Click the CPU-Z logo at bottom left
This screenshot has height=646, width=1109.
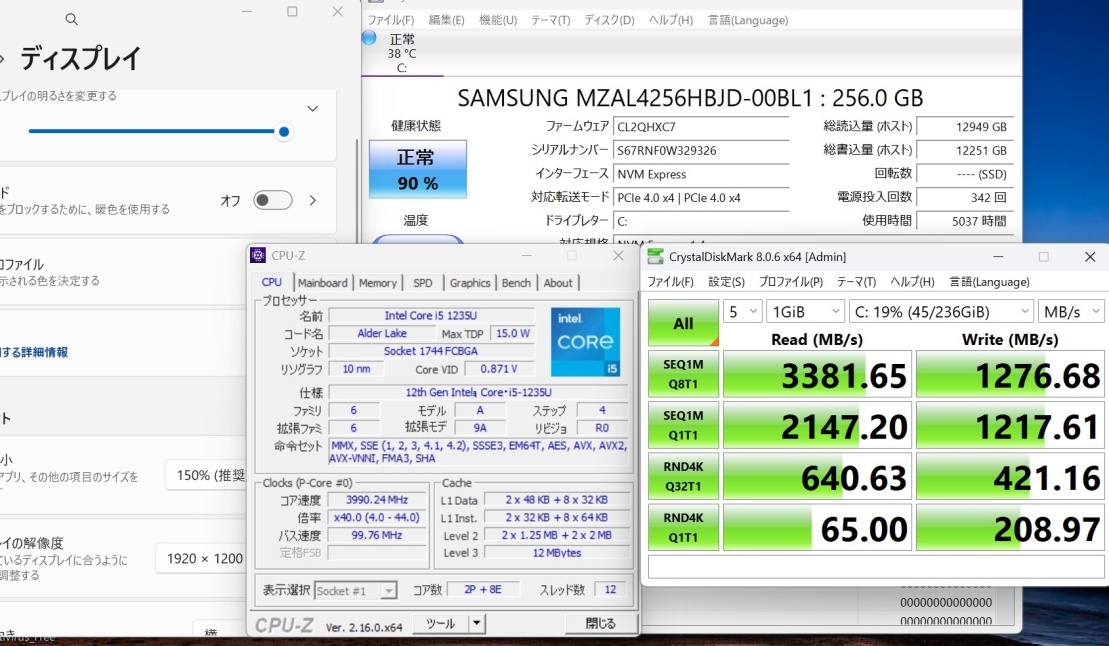[285, 624]
